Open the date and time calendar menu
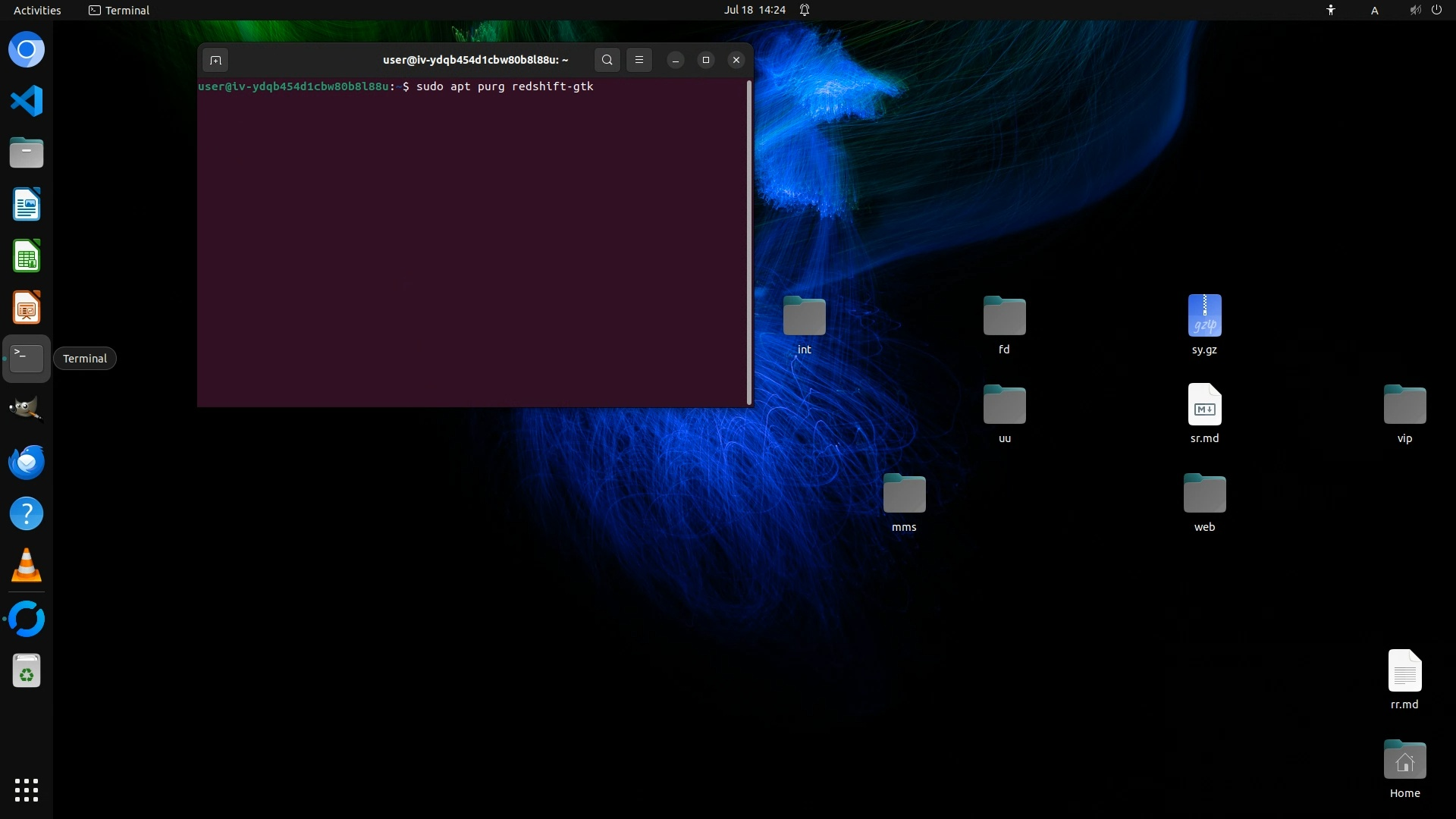This screenshot has width=1456, height=819. pyautogui.click(x=755, y=10)
